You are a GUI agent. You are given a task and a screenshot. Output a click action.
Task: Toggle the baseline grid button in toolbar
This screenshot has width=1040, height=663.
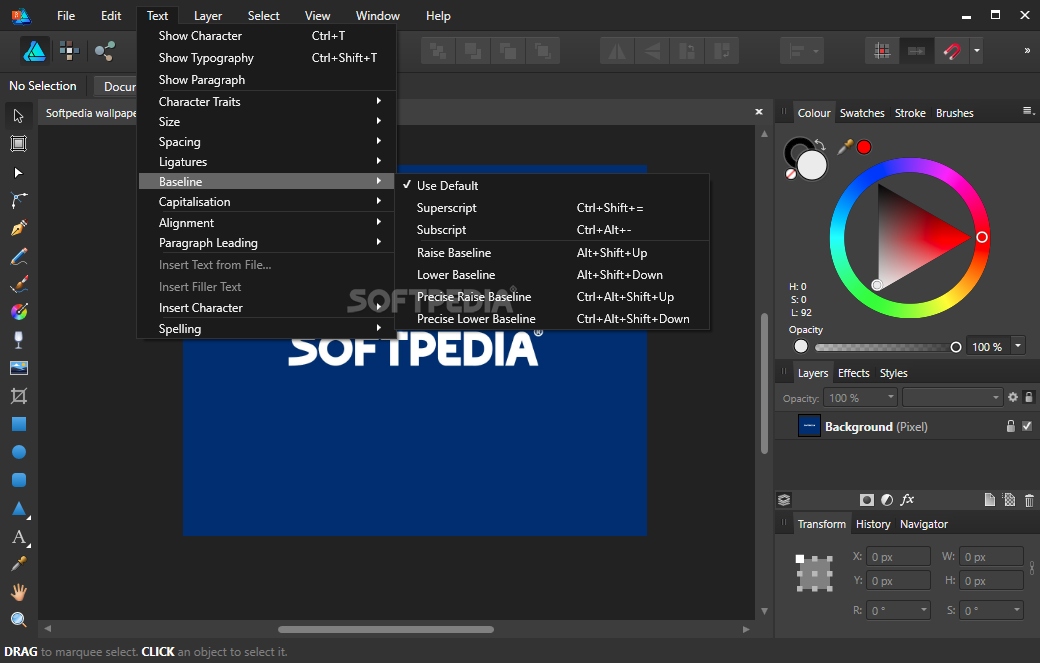(x=916, y=51)
